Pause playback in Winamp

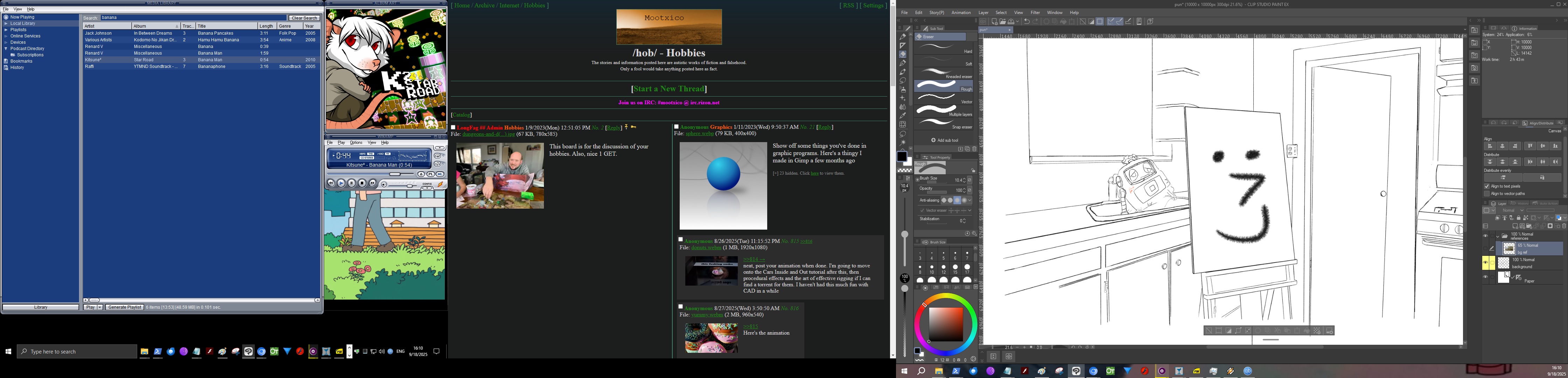pos(351,183)
